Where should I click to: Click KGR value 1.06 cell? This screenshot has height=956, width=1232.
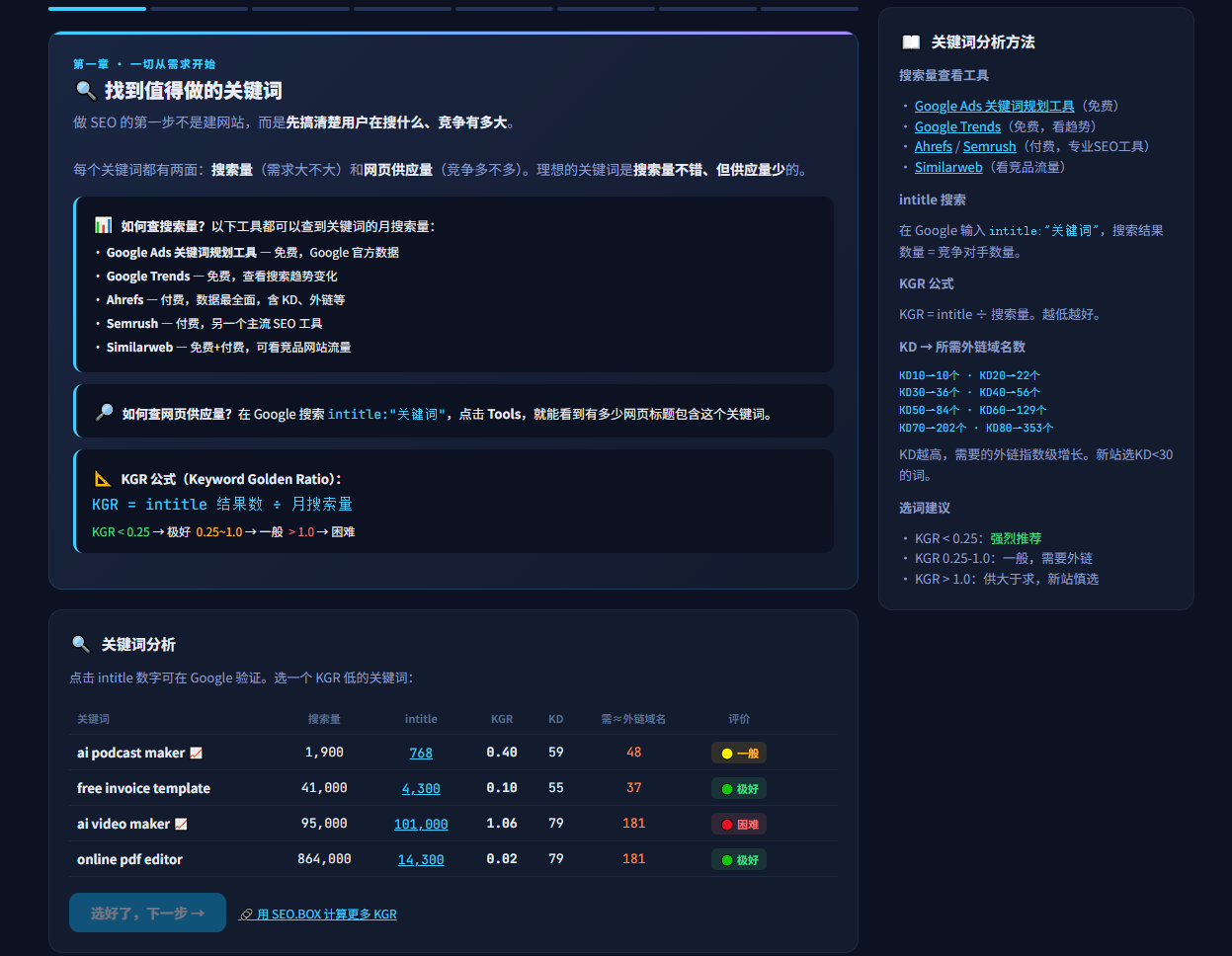point(502,824)
